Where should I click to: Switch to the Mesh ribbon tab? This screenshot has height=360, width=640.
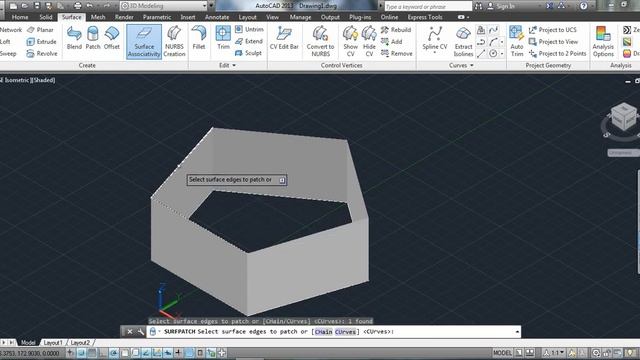coord(98,17)
